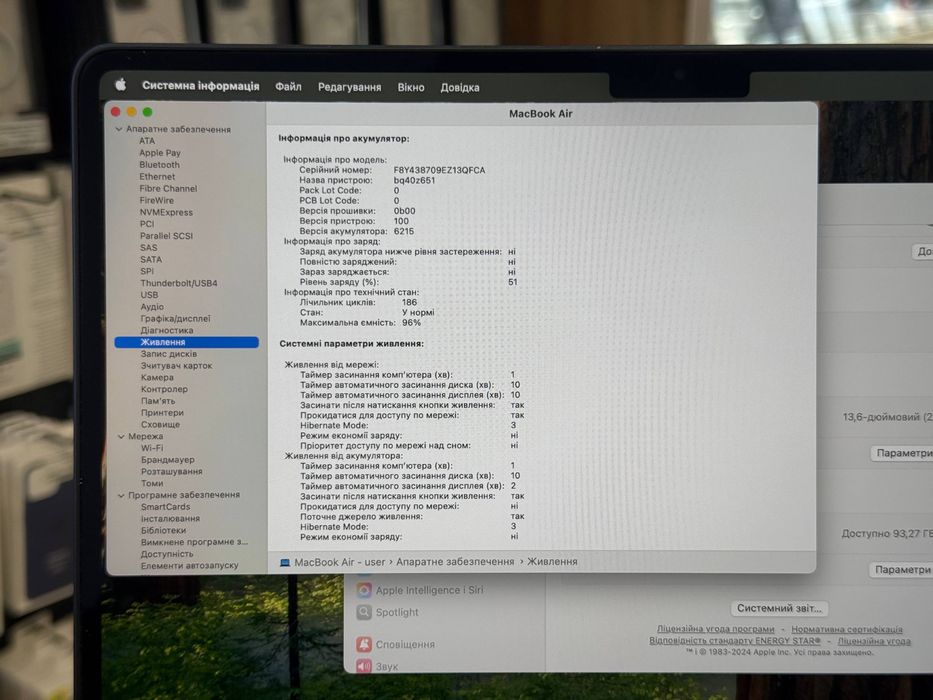The width and height of the screenshot is (933, 700).
Task: Select FireWire in the sidebar
Action: point(157,201)
